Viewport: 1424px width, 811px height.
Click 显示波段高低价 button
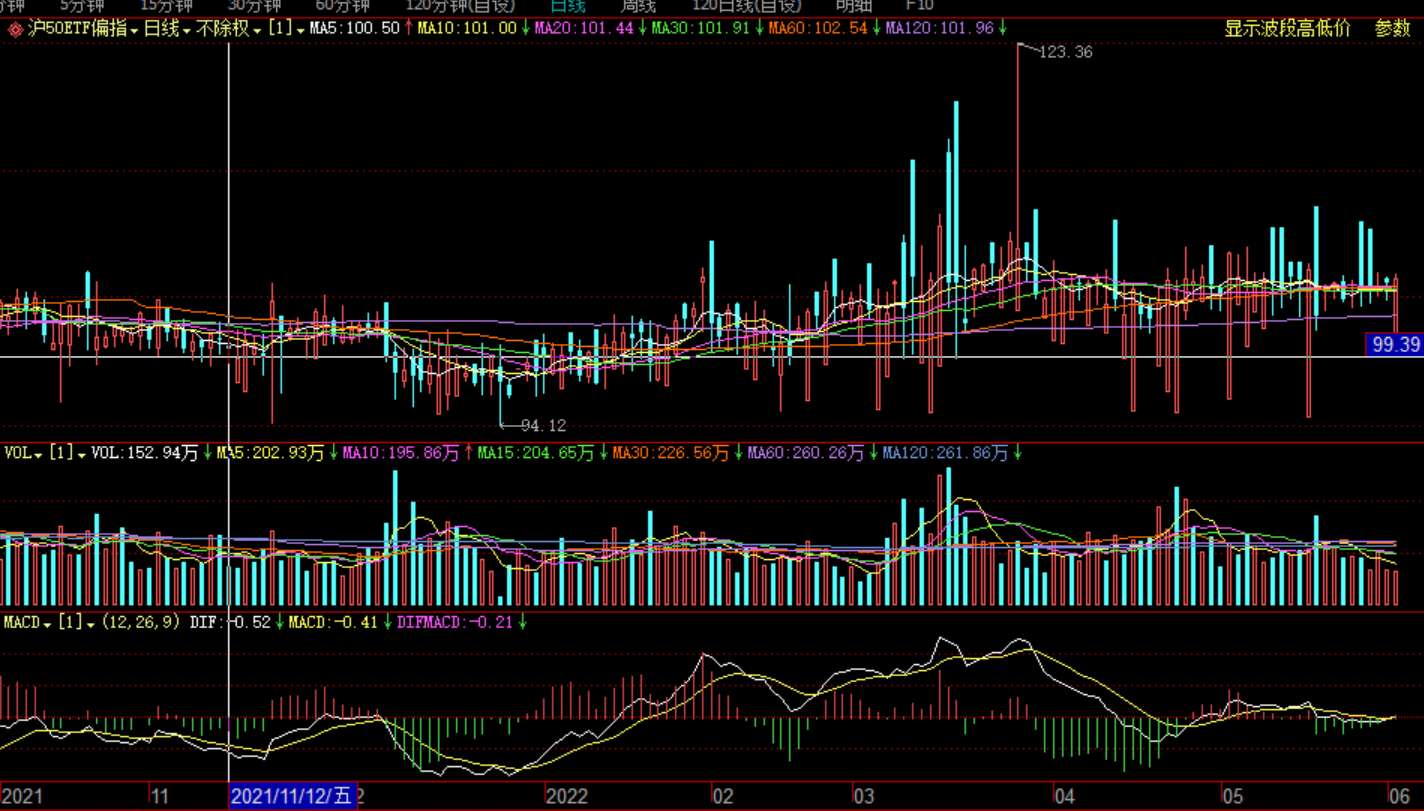tap(1287, 29)
